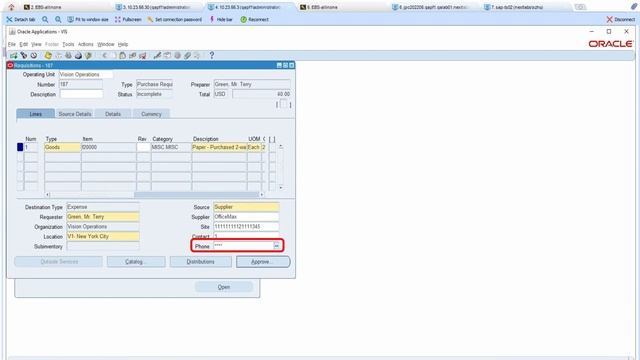
Task: Click the Attachments paperclip toolbar icon
Action: click(187, 56)
